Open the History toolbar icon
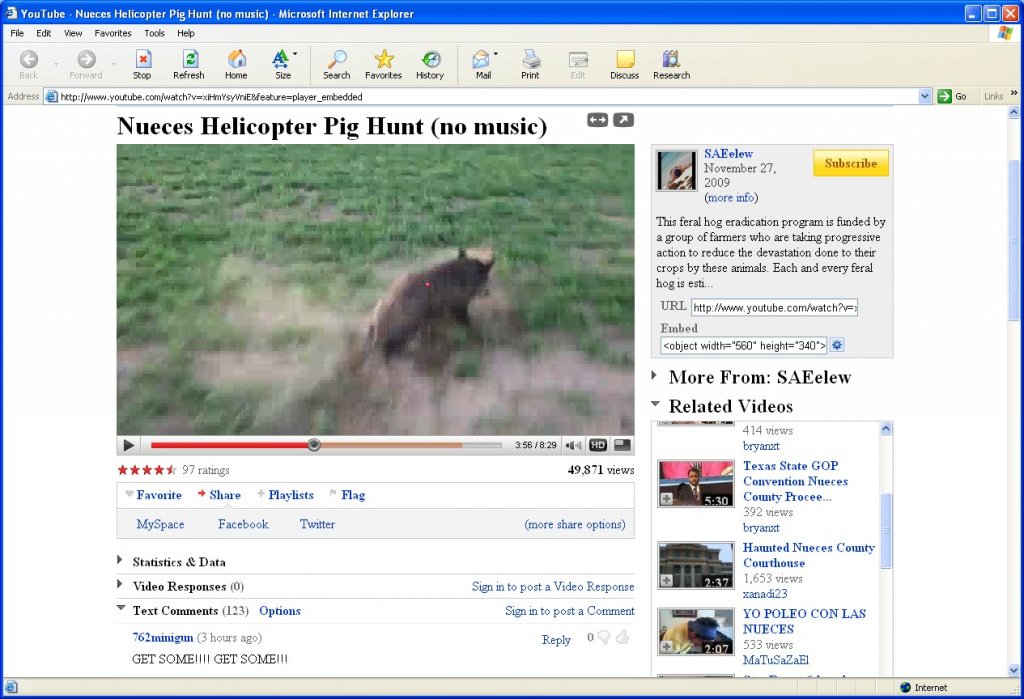The width and height of the screenshot is (1024, 699). coord(430,60)
